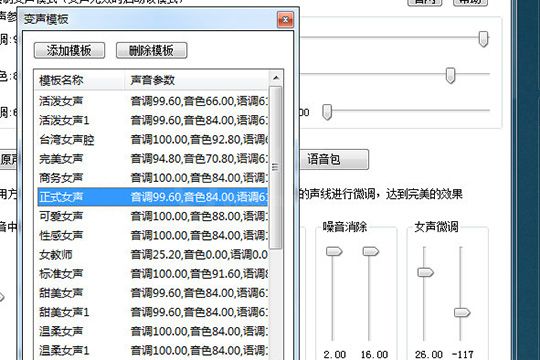Select the 活泼女声 template row

click(x=152, y=101)
